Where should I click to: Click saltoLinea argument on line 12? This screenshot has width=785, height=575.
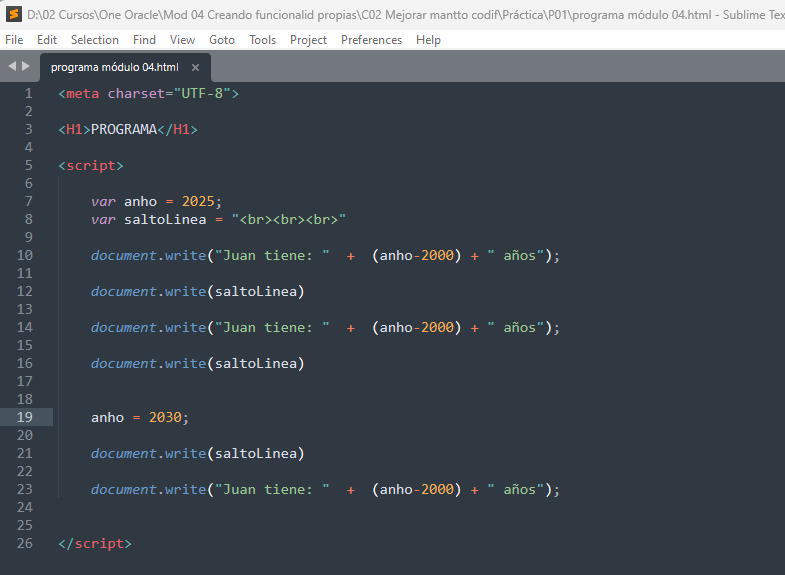(x=256, y=292)
